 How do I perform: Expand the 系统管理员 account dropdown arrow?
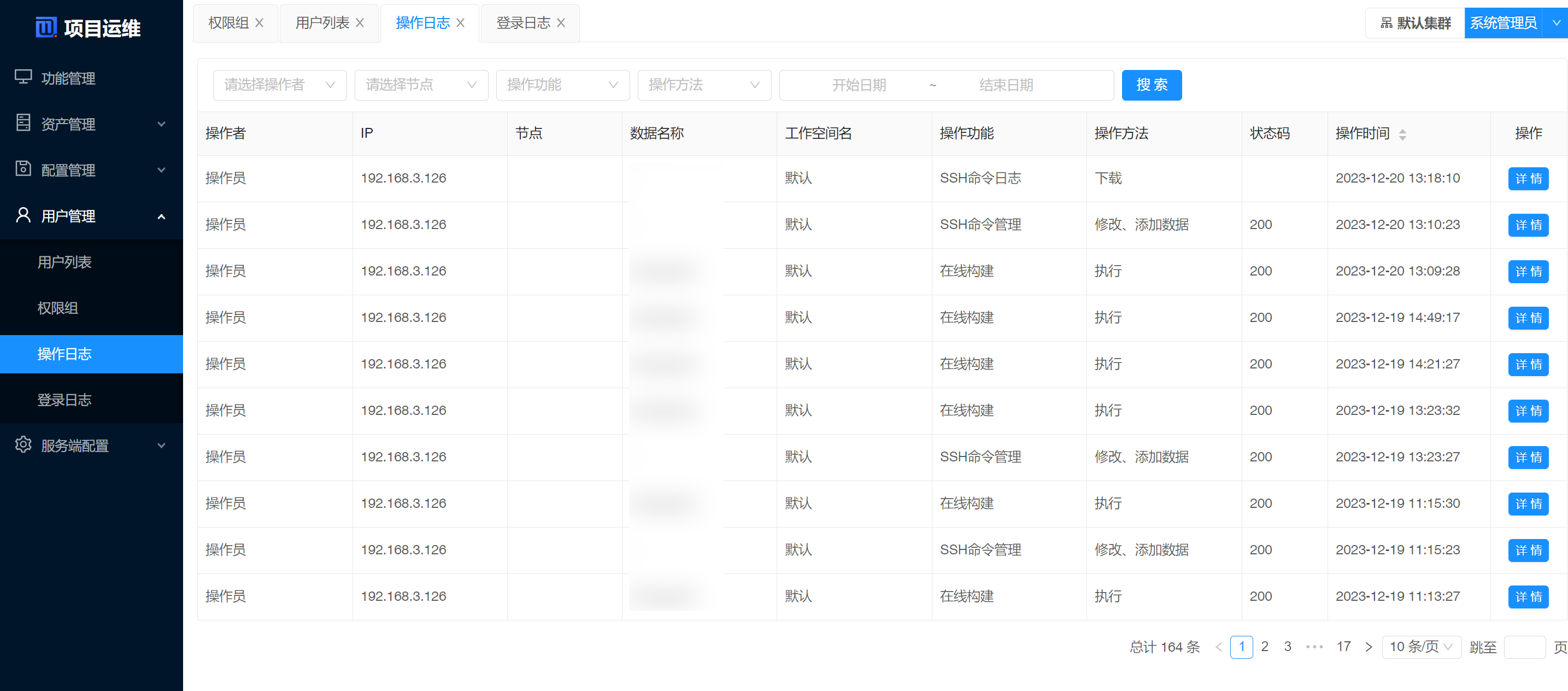tap(1556, 22)
